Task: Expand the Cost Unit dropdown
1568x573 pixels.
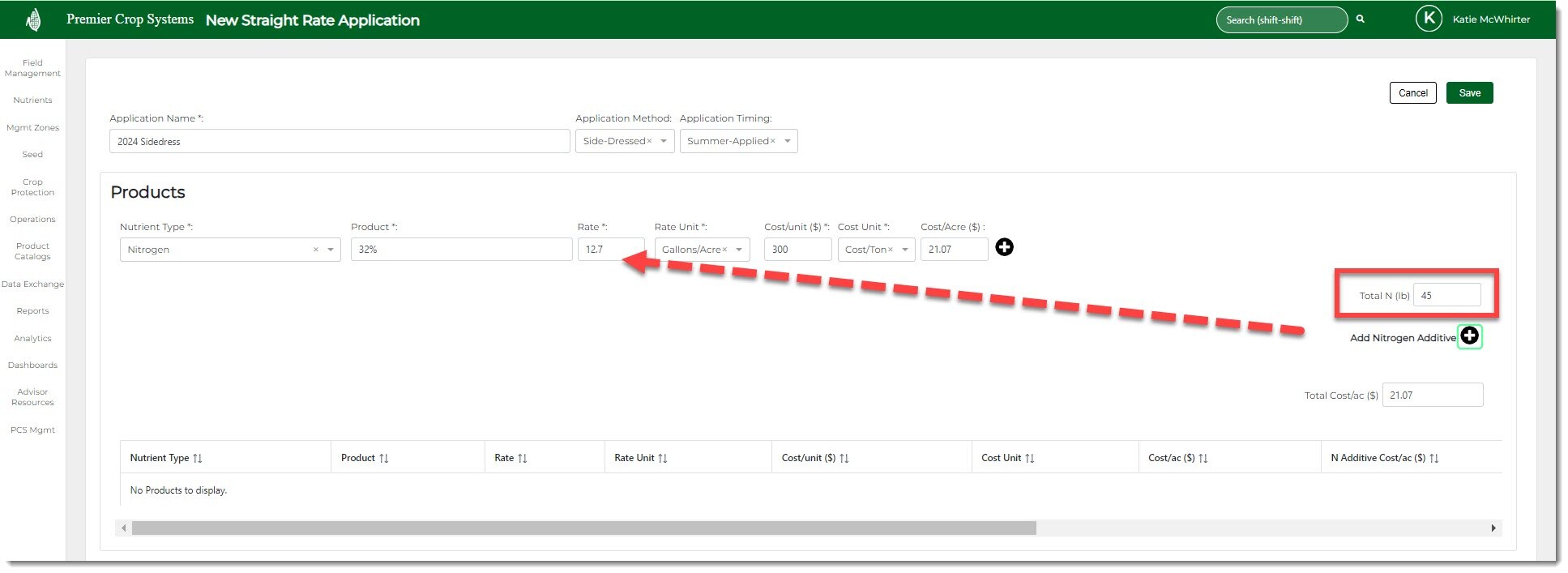Action: [904, 250]
